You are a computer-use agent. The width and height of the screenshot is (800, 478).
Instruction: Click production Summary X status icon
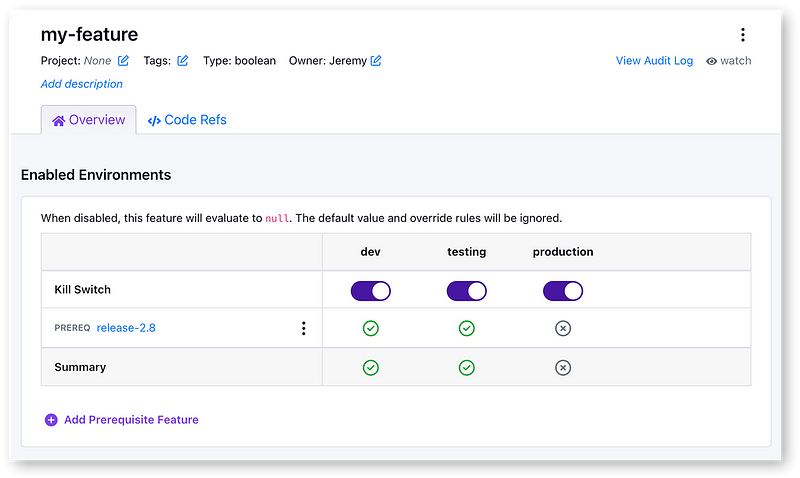pos(563,367)
